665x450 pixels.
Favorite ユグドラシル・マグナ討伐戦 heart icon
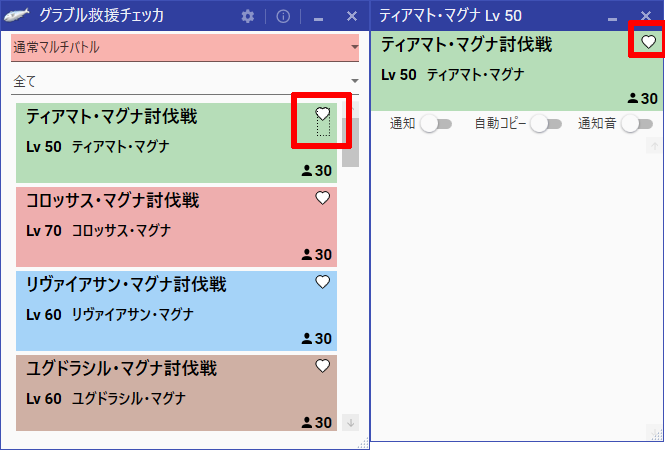coord(323,366)
